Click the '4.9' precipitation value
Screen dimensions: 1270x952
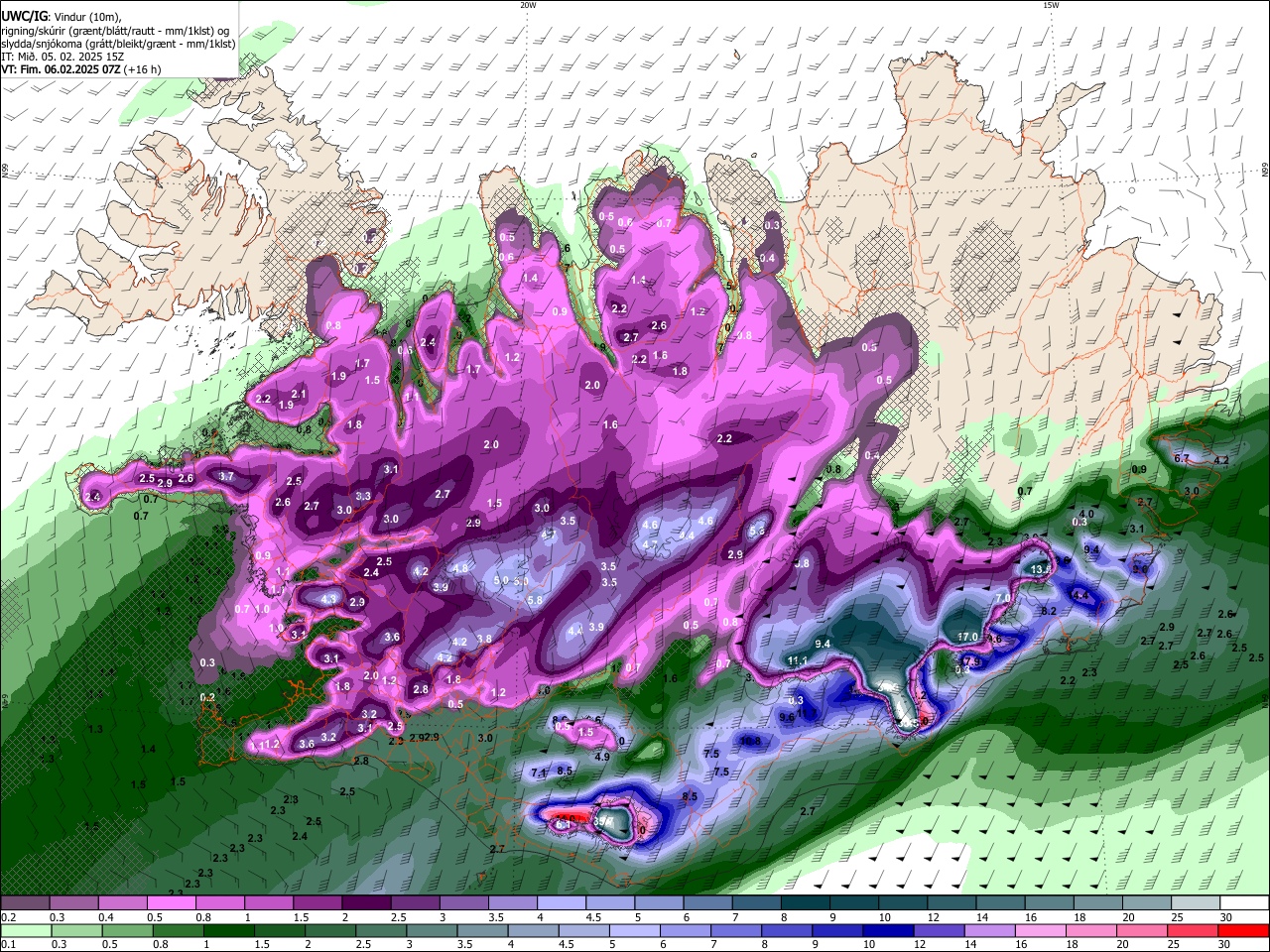[x=602, y=757]
